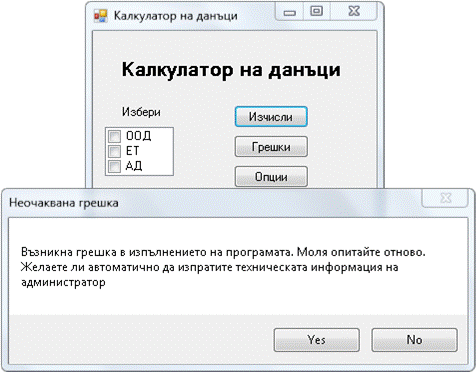Enable the АД checkbox
The height and width of the screenshot is (372, 476).
(x=114, y=166)
